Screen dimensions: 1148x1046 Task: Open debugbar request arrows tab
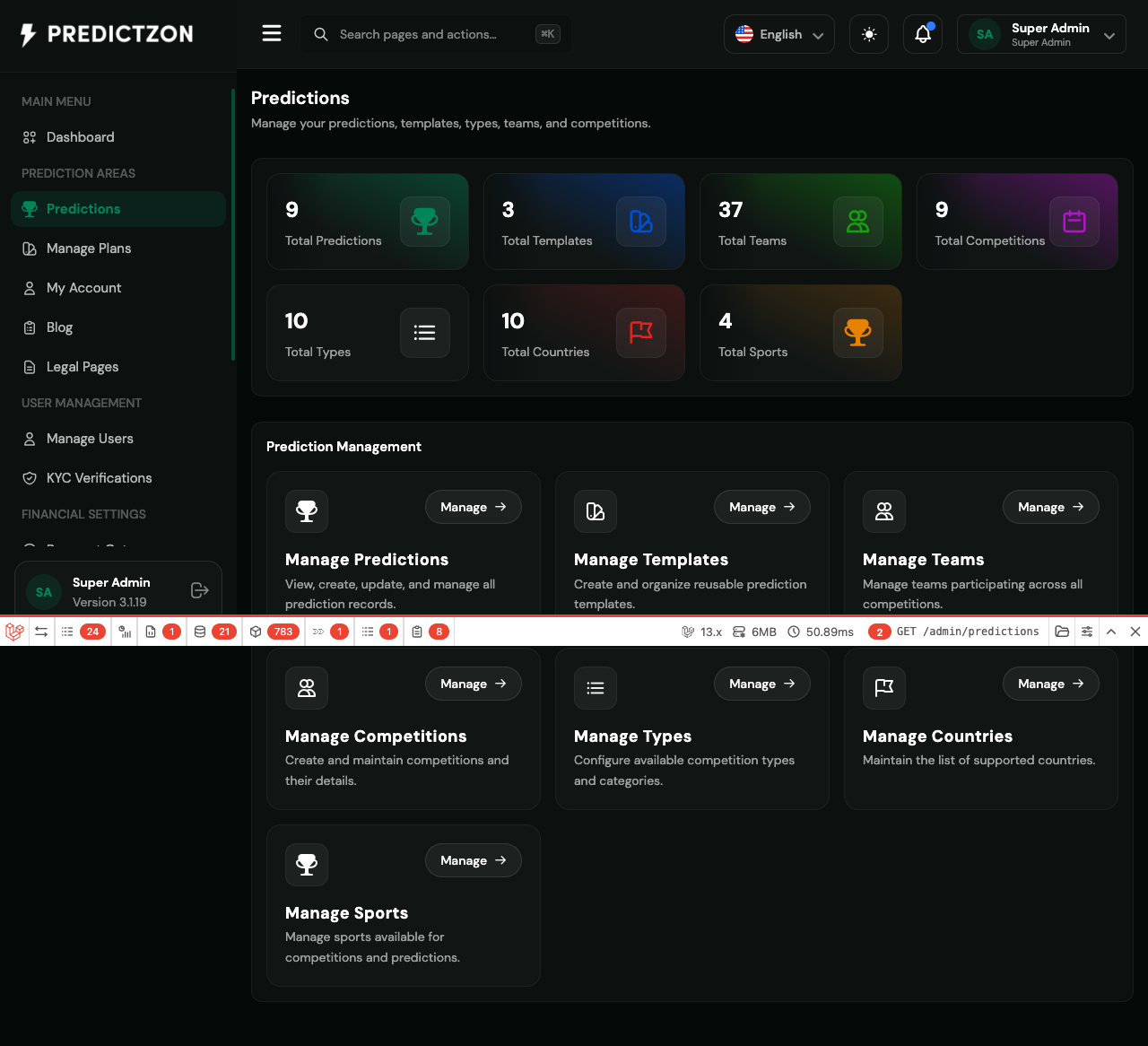click(x=41, y=632)
